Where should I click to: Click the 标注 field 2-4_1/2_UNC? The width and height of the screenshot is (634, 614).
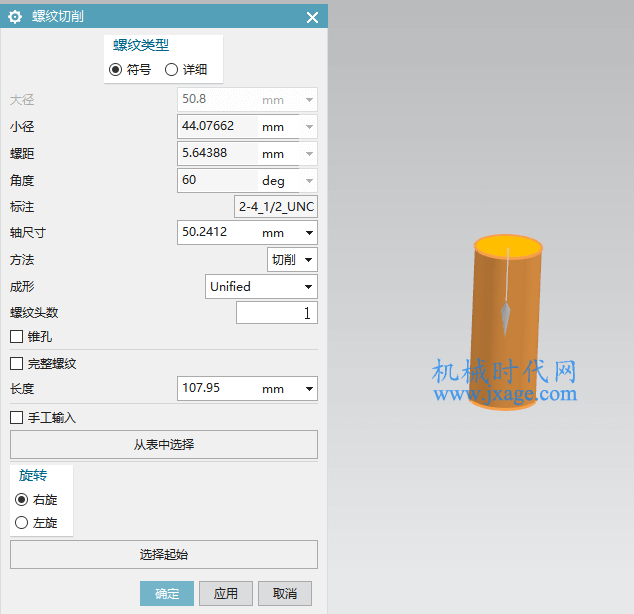(x=276, y=207)
